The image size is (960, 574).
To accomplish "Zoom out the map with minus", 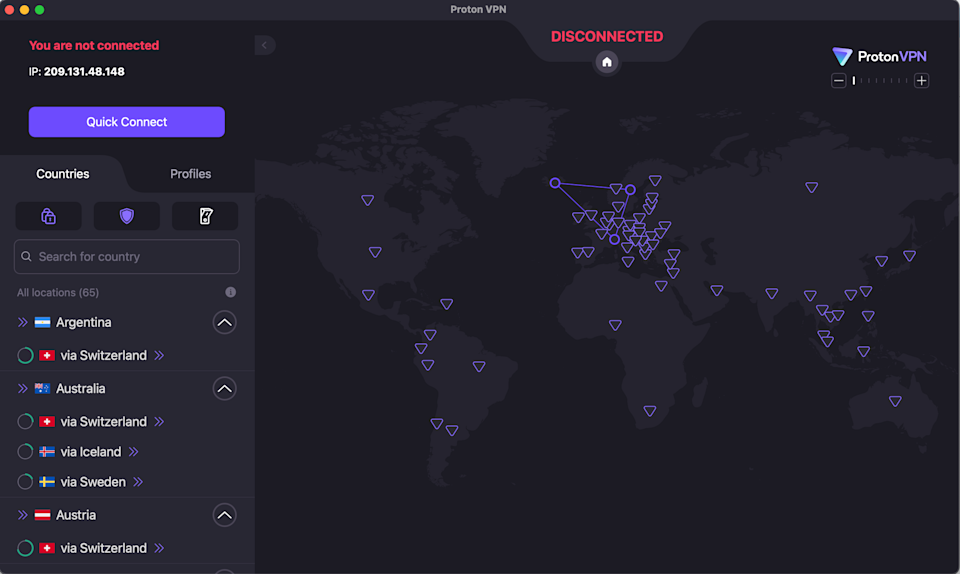I will pos(839,81).
